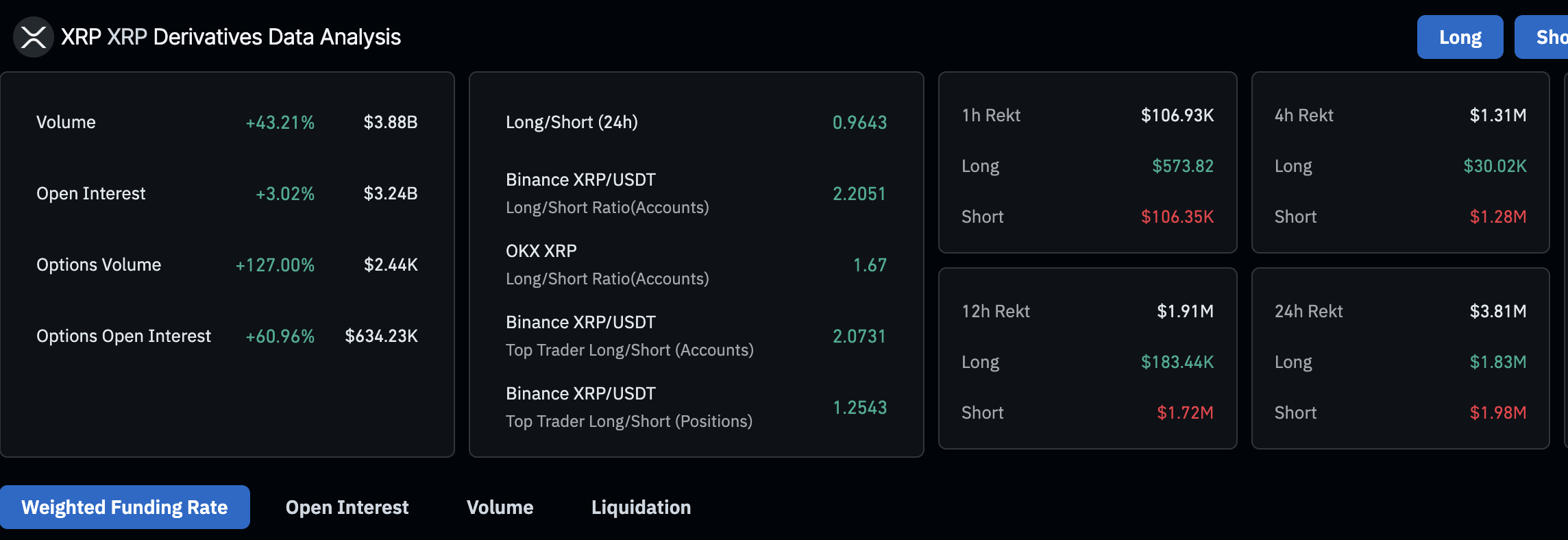Click Binance Top Trader Long/Short (Positions) entry
1568x540 pixels.
[x=628, y=407]
